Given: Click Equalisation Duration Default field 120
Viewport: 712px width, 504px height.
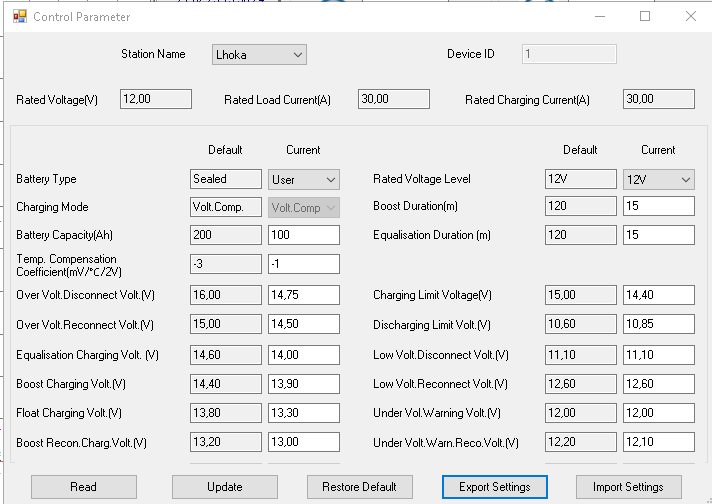Looking at the screenshot, I should [x=581, y=235].
